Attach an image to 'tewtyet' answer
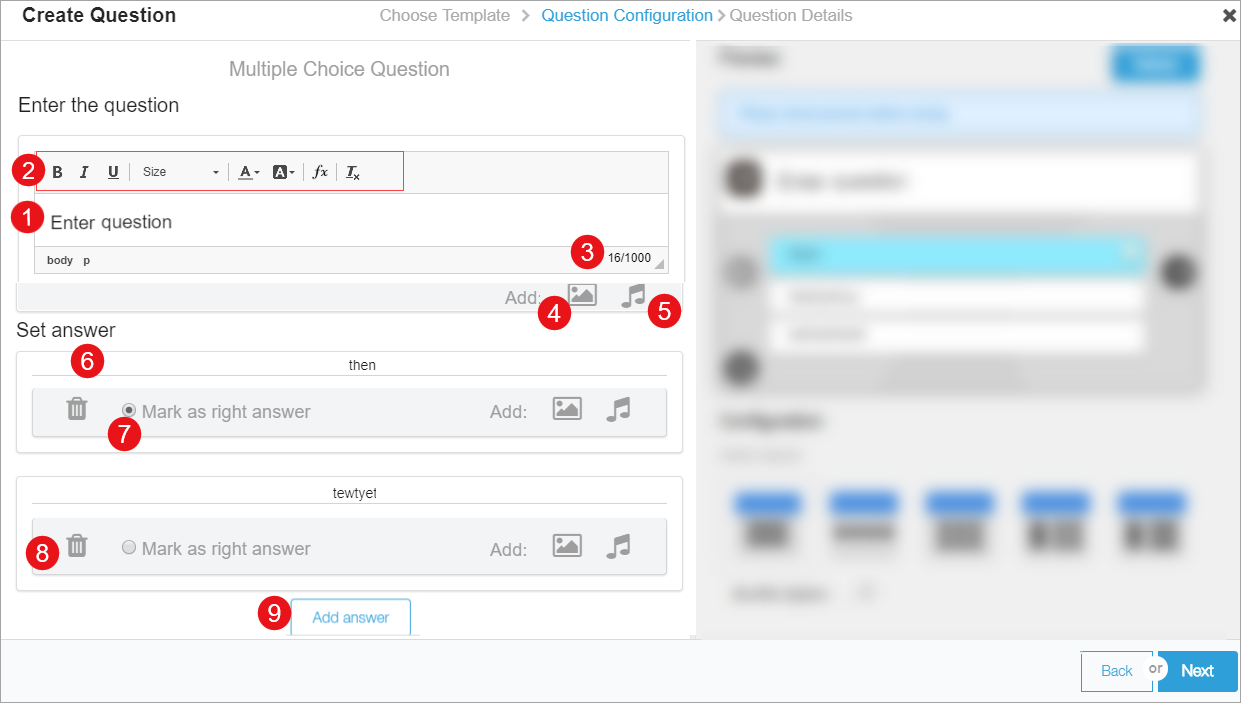This screenshot has height=703, width=1241. click(567, 546)
